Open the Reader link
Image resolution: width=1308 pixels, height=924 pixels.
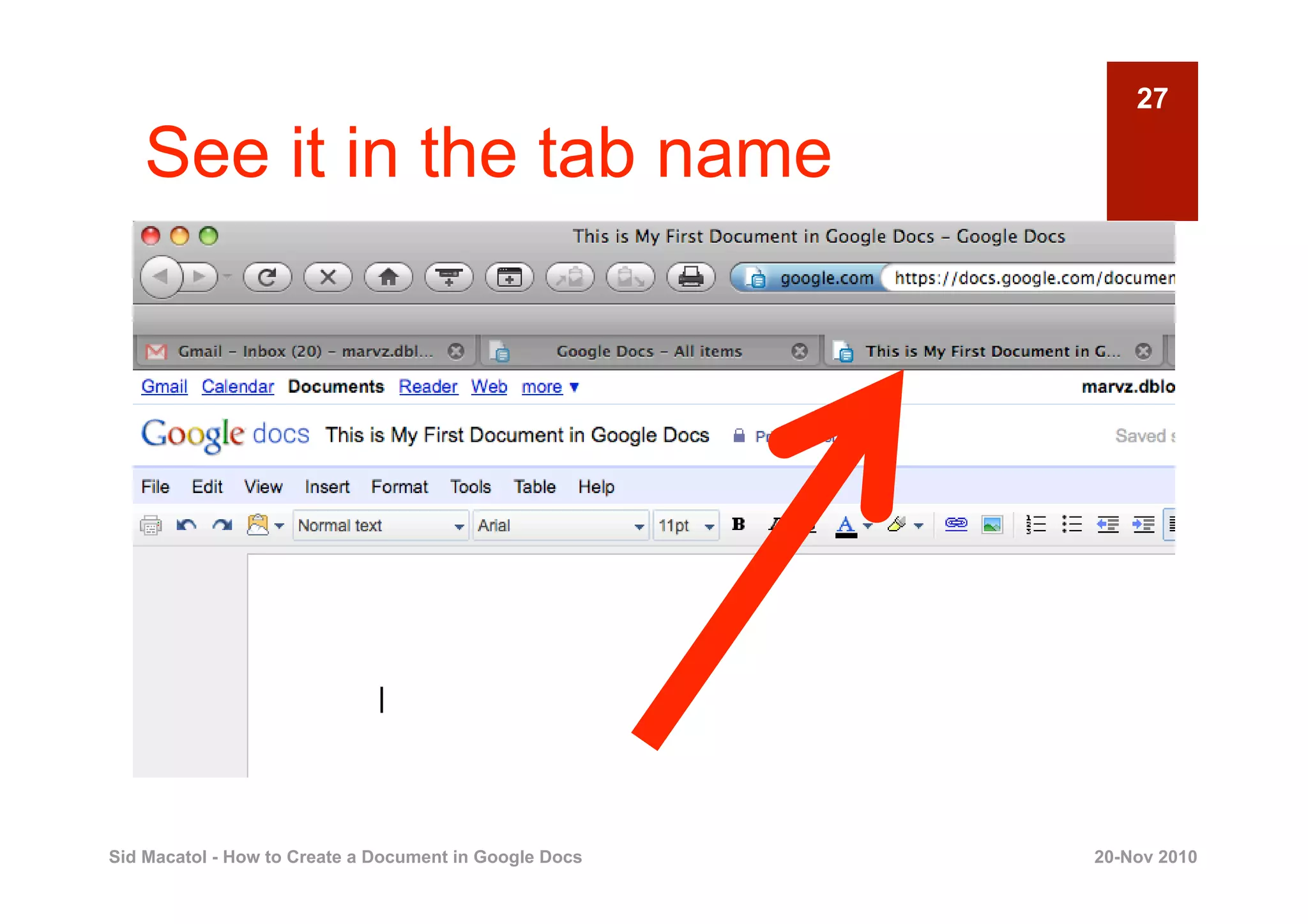click(428, 387)
